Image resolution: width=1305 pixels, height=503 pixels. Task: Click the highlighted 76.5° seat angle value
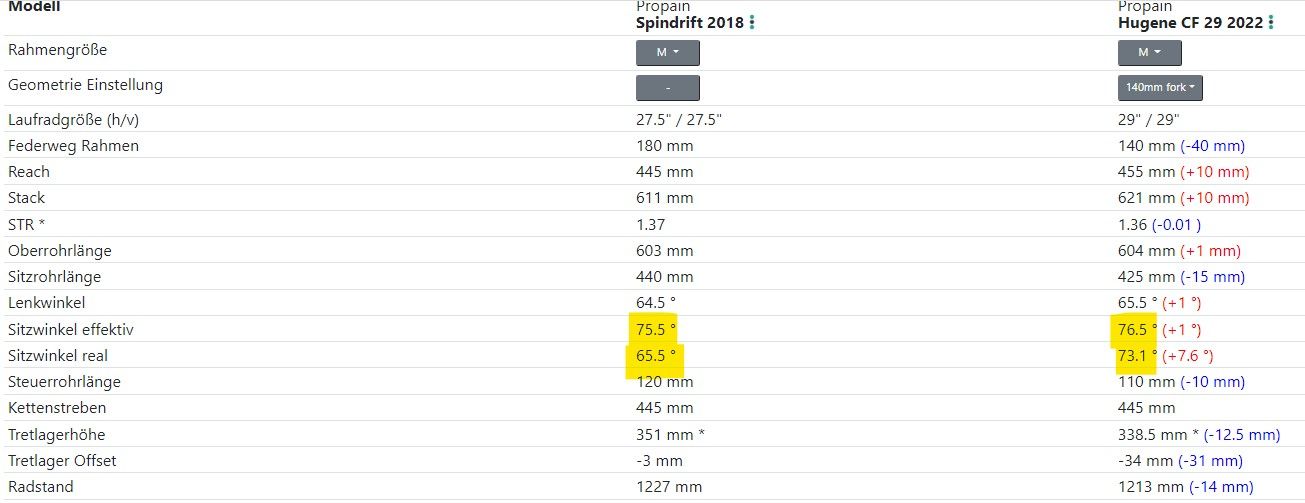click(x=1137, y=329)
